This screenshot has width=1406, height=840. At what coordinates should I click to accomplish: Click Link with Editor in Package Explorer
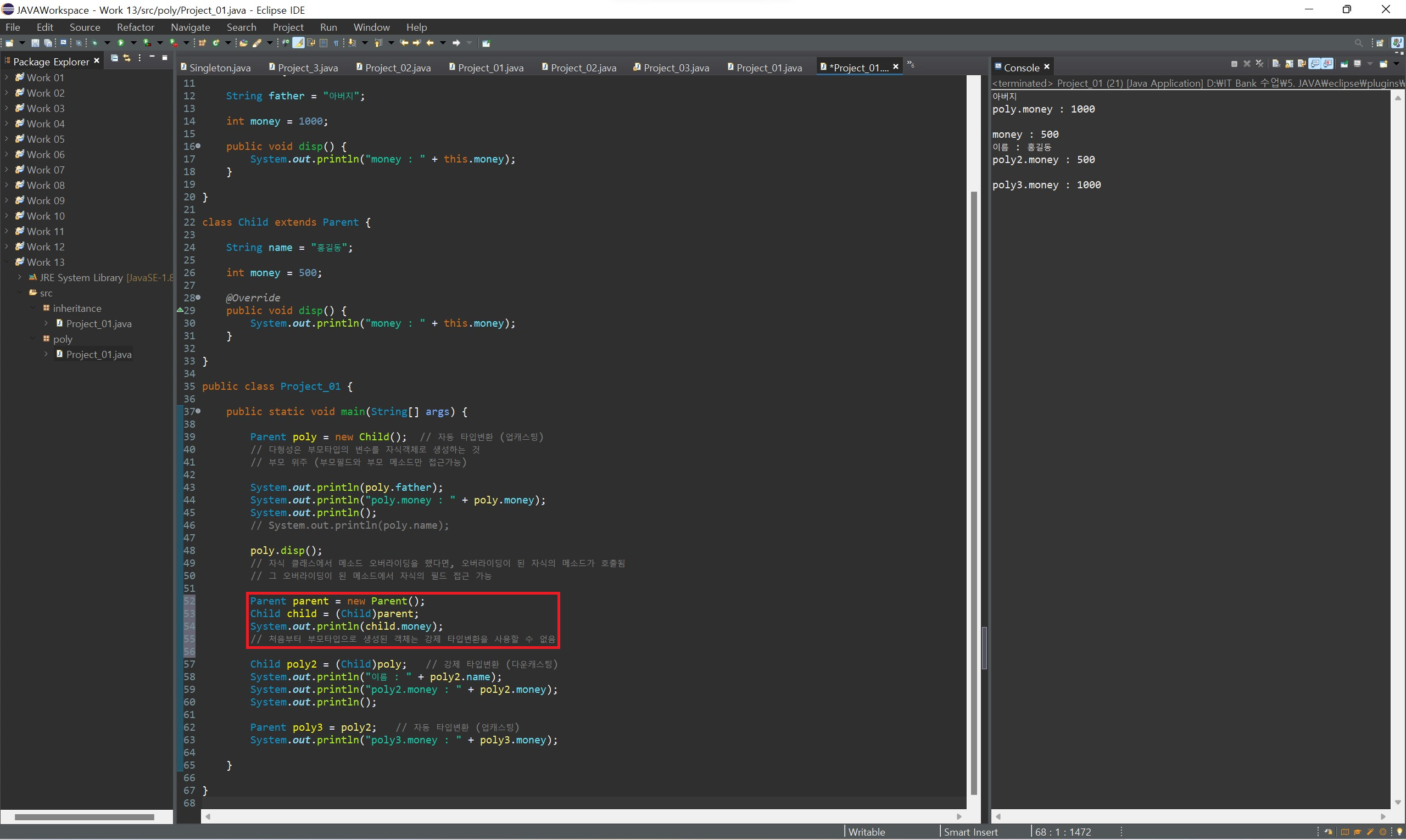pos(127,58)
